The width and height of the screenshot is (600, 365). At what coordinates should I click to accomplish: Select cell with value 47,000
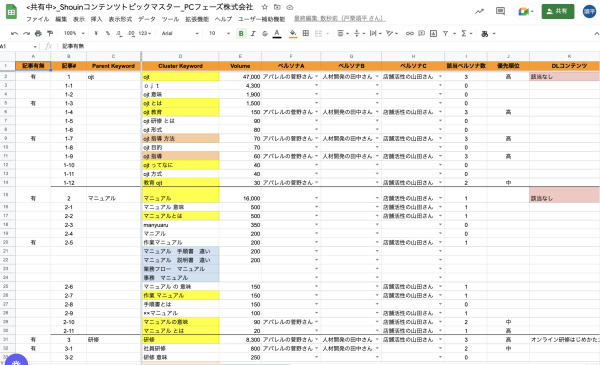pos(240,77)
